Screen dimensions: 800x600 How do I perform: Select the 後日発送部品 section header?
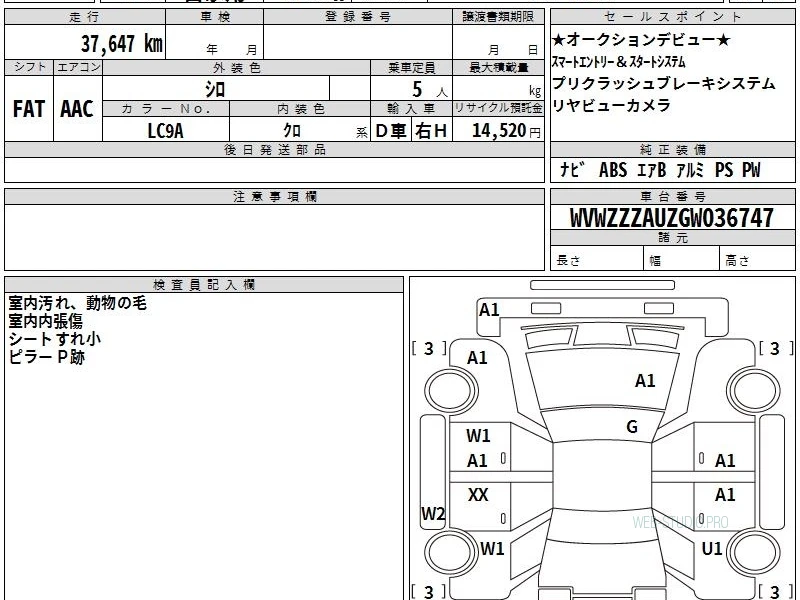274,149
